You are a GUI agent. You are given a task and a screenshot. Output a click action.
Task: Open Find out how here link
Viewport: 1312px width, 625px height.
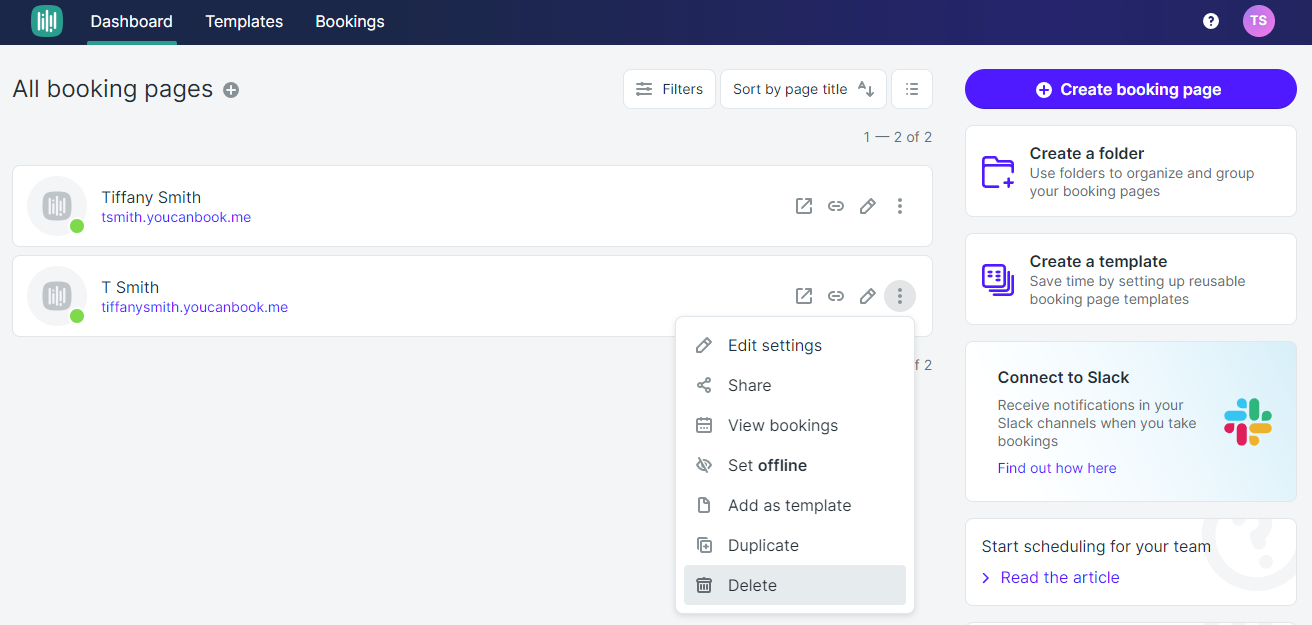(x=1057, y=468)
